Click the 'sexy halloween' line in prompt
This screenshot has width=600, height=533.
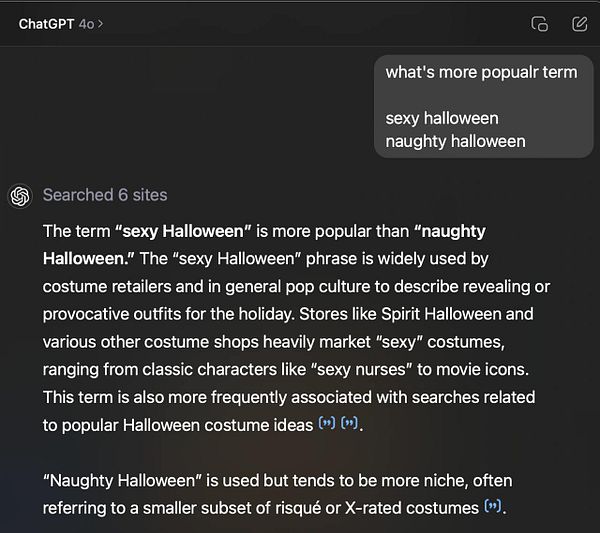[441, 118]
